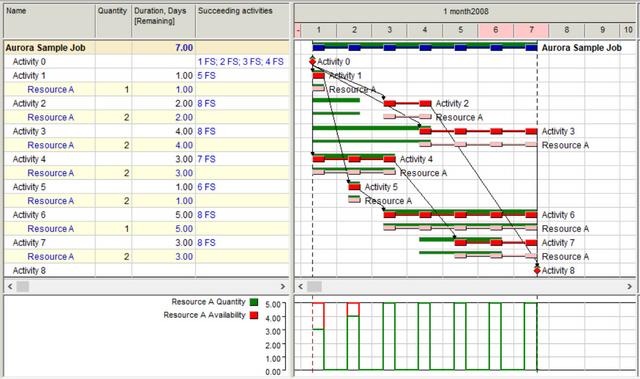Click day 7 highlighted in the timeline header
Viewport: 640px width, 379px height.
(531, 30)
